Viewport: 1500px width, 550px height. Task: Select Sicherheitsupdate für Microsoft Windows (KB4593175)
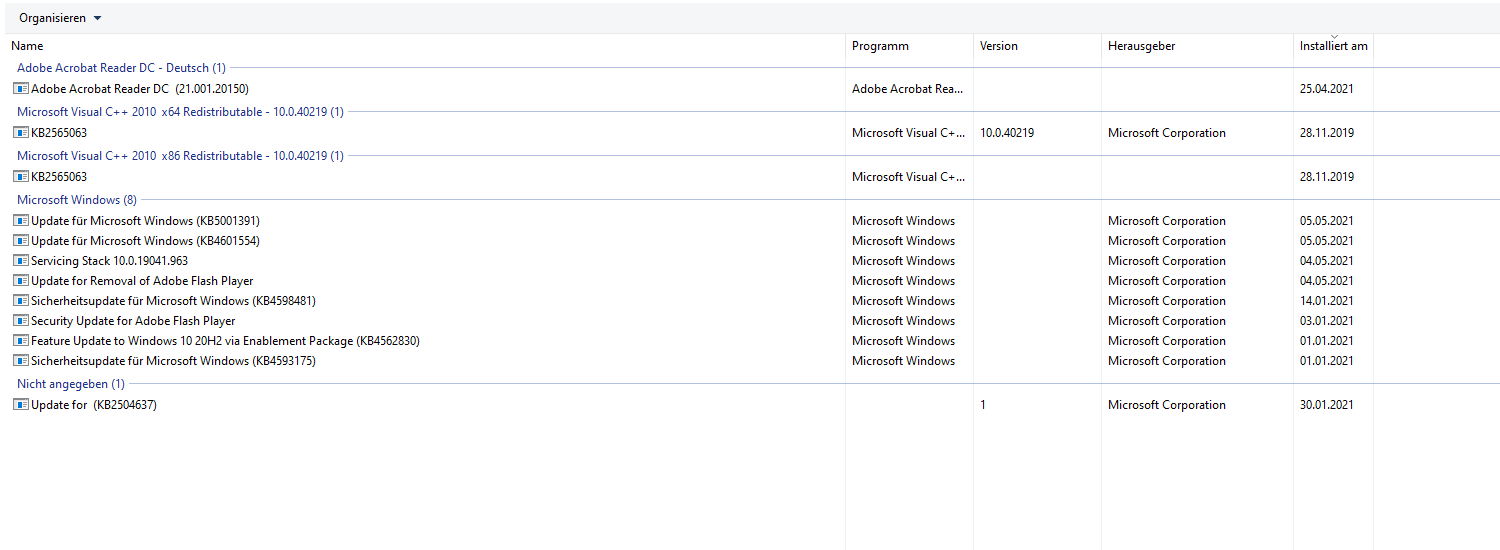click(x=173, y=361)
